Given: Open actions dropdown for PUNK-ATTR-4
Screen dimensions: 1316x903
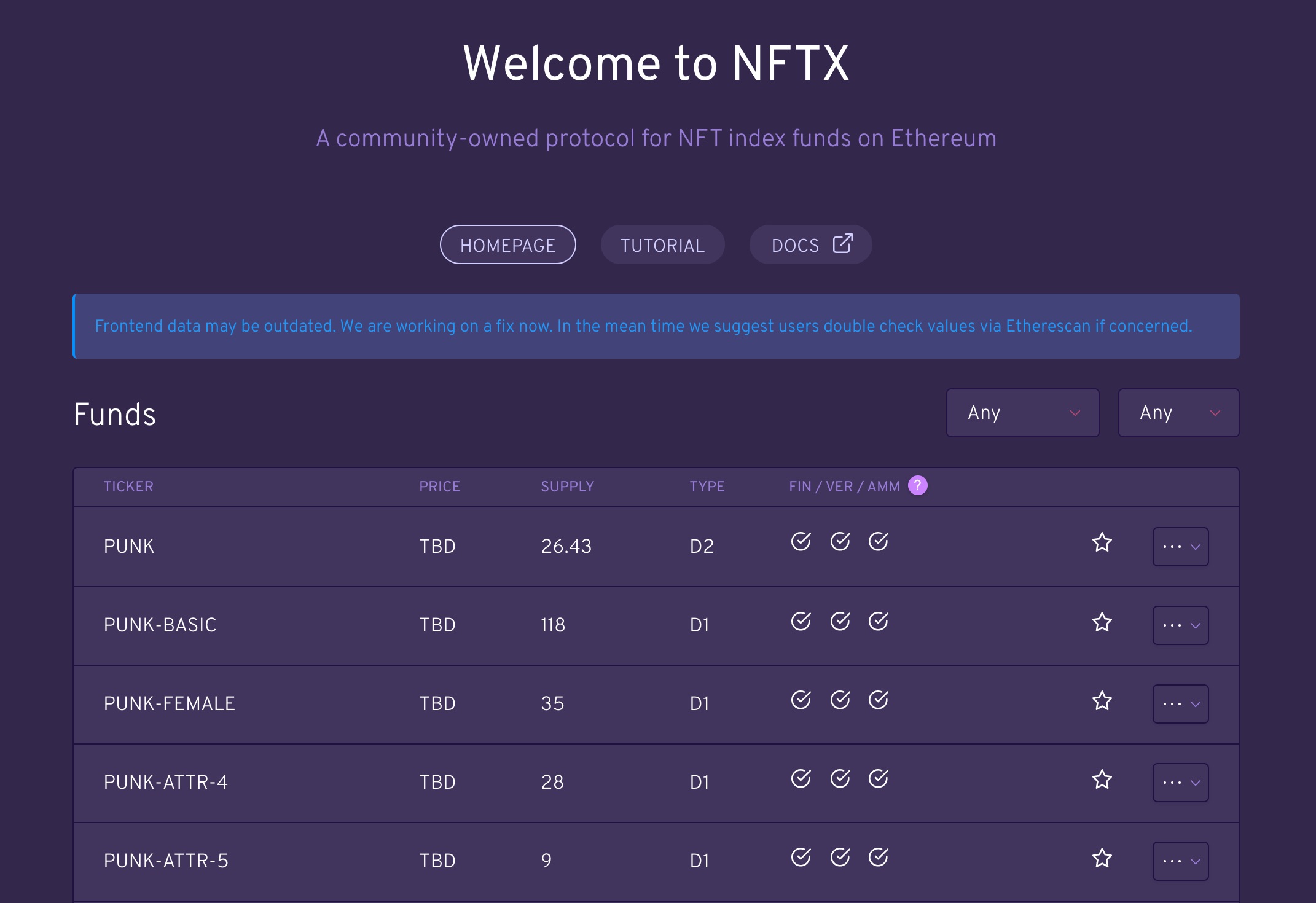Looking at the screenshot, I should 1180,783.
